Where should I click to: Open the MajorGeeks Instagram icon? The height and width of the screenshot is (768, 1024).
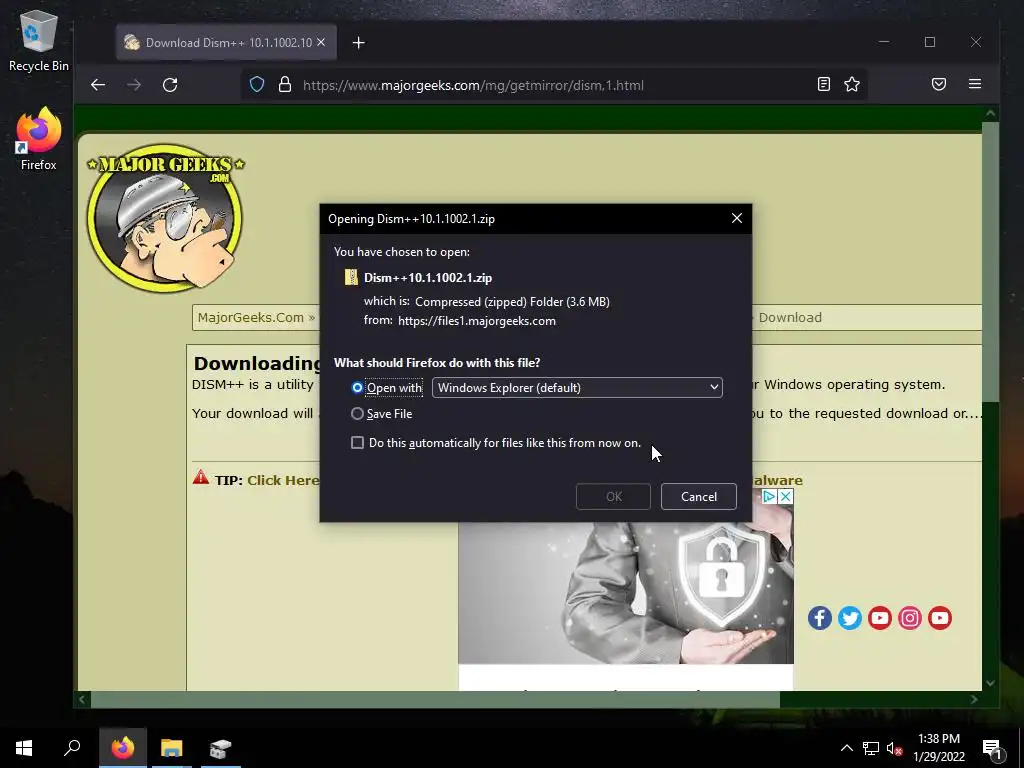click(x=910, y=618)
